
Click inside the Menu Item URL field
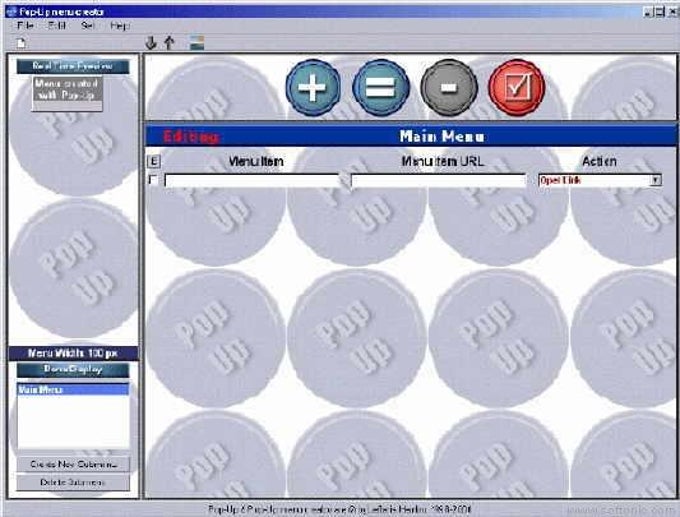[x=438, y=180]
